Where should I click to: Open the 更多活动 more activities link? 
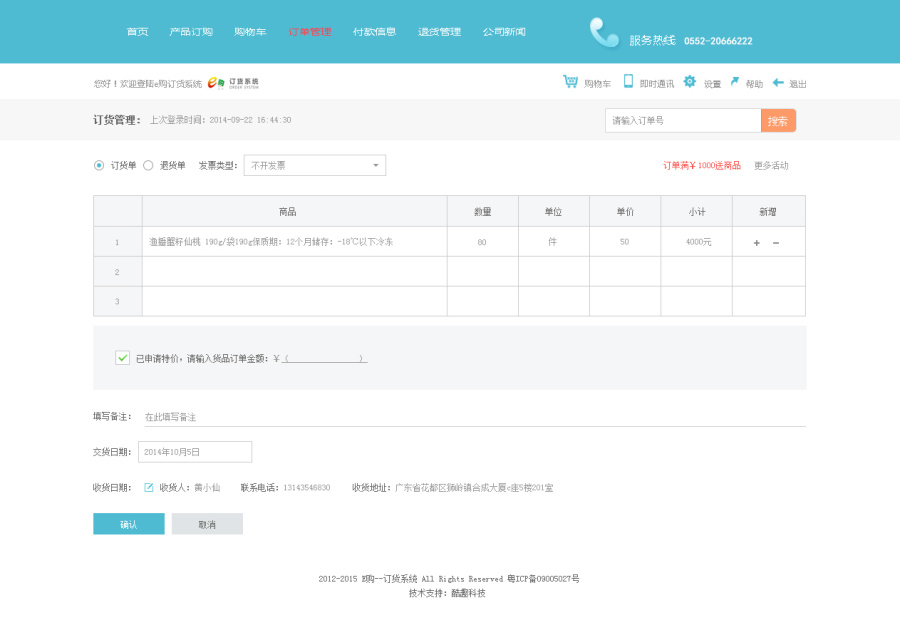pos(773,165)
